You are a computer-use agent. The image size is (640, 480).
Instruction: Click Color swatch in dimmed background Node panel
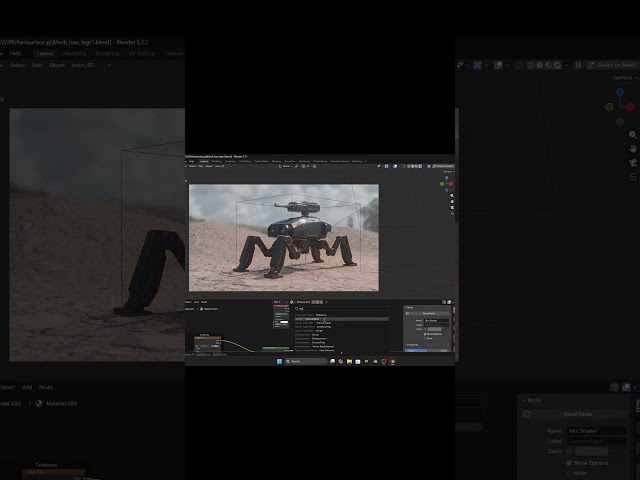click(x=591, y=451)
